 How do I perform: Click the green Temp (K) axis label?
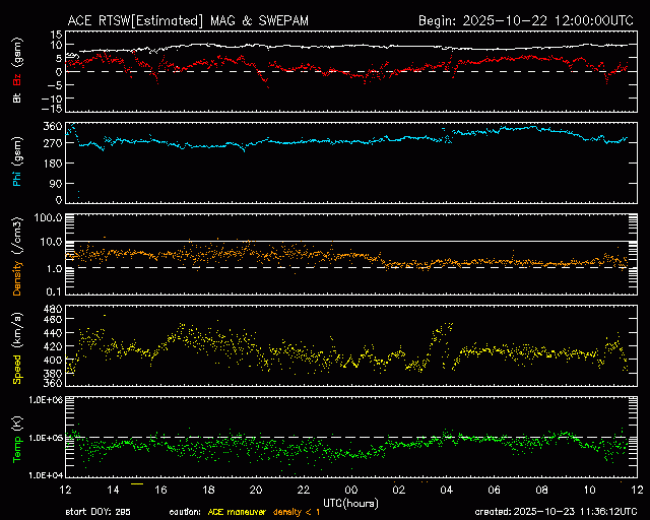coord(18,437)
